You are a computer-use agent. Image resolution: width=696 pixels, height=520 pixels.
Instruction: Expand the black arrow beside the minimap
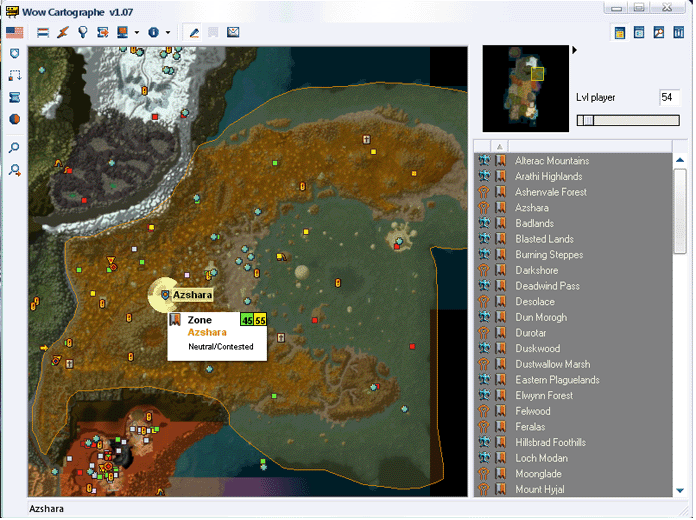574,50
